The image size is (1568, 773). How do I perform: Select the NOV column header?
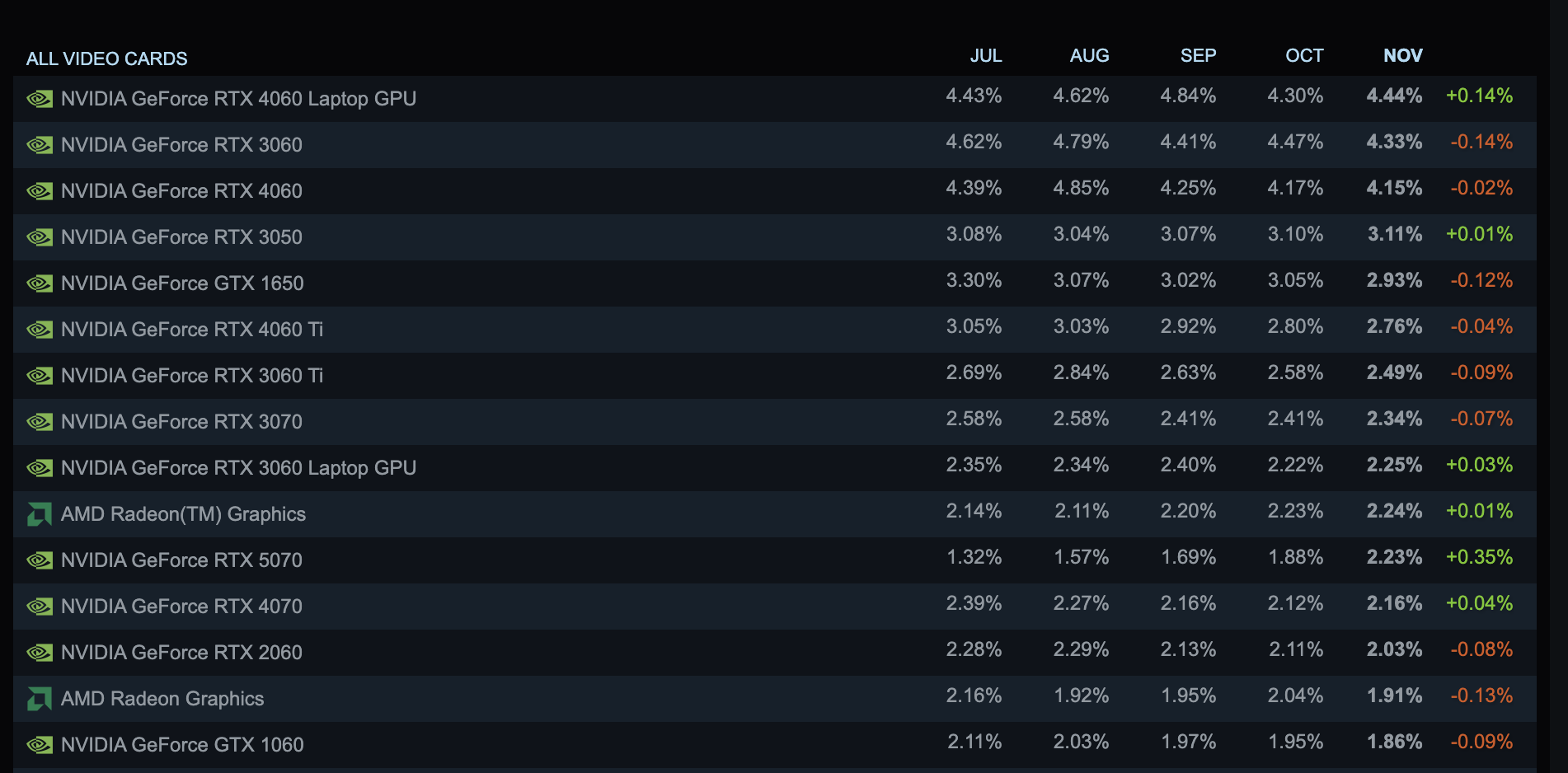click(1402, 55)
